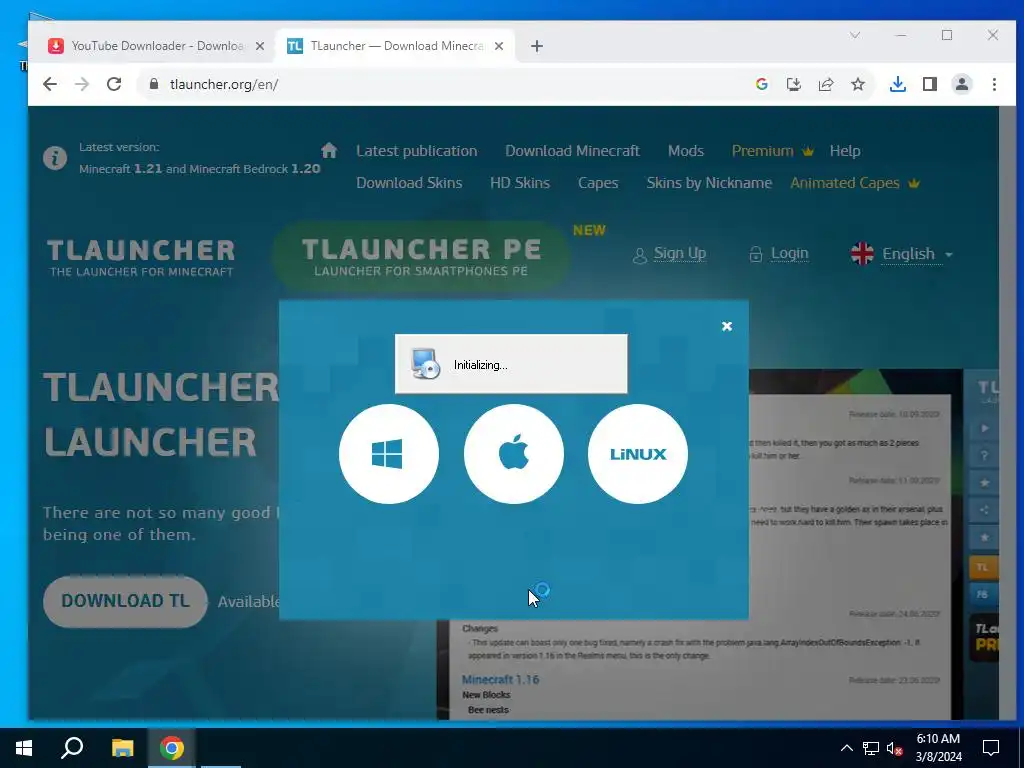Open Animated Capes page

[855, 183]
